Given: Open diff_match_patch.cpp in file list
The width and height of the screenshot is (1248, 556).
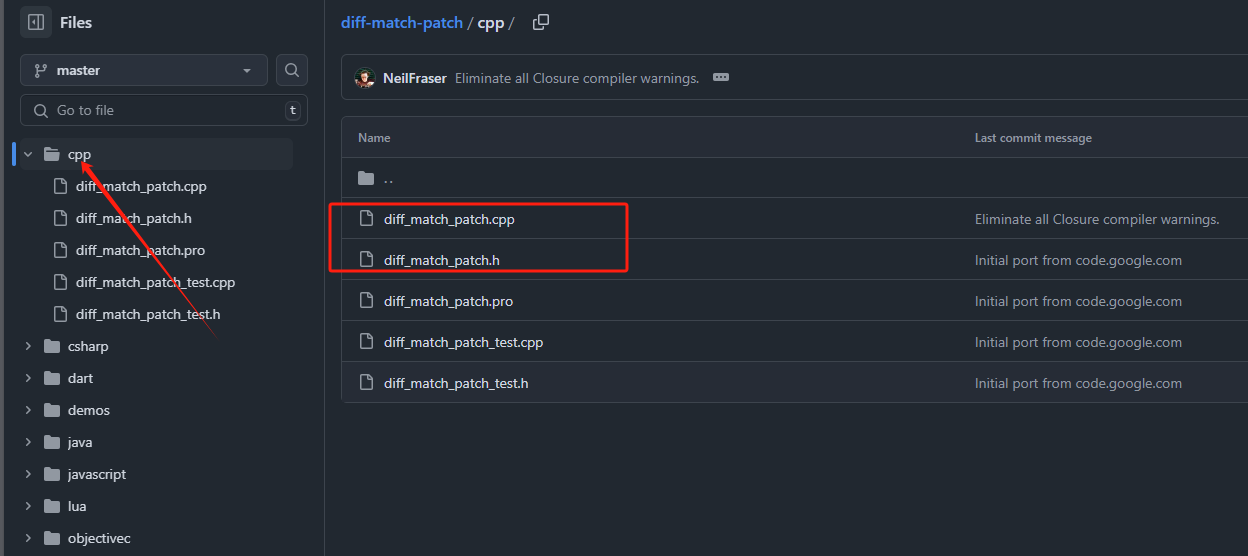Looking at the screenshot, I should 449,219.
